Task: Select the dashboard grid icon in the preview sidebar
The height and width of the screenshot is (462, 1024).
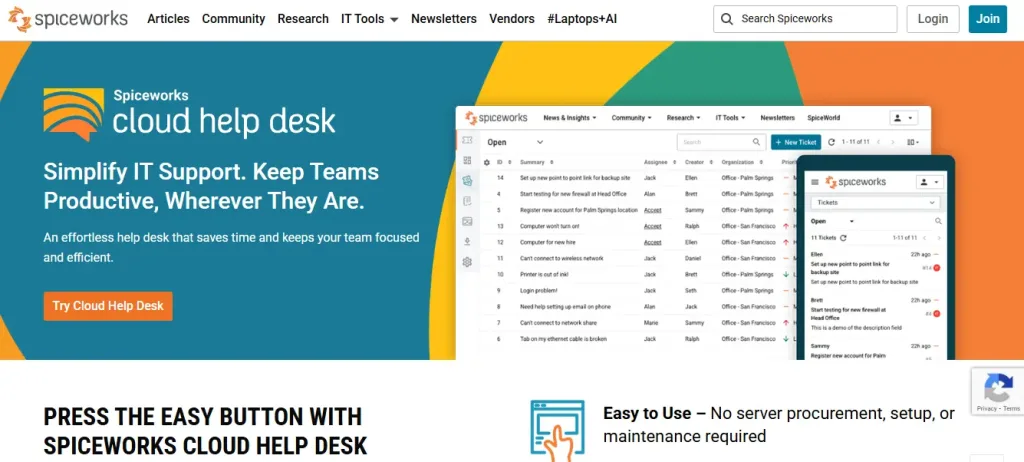Action: tap(467, 160)
